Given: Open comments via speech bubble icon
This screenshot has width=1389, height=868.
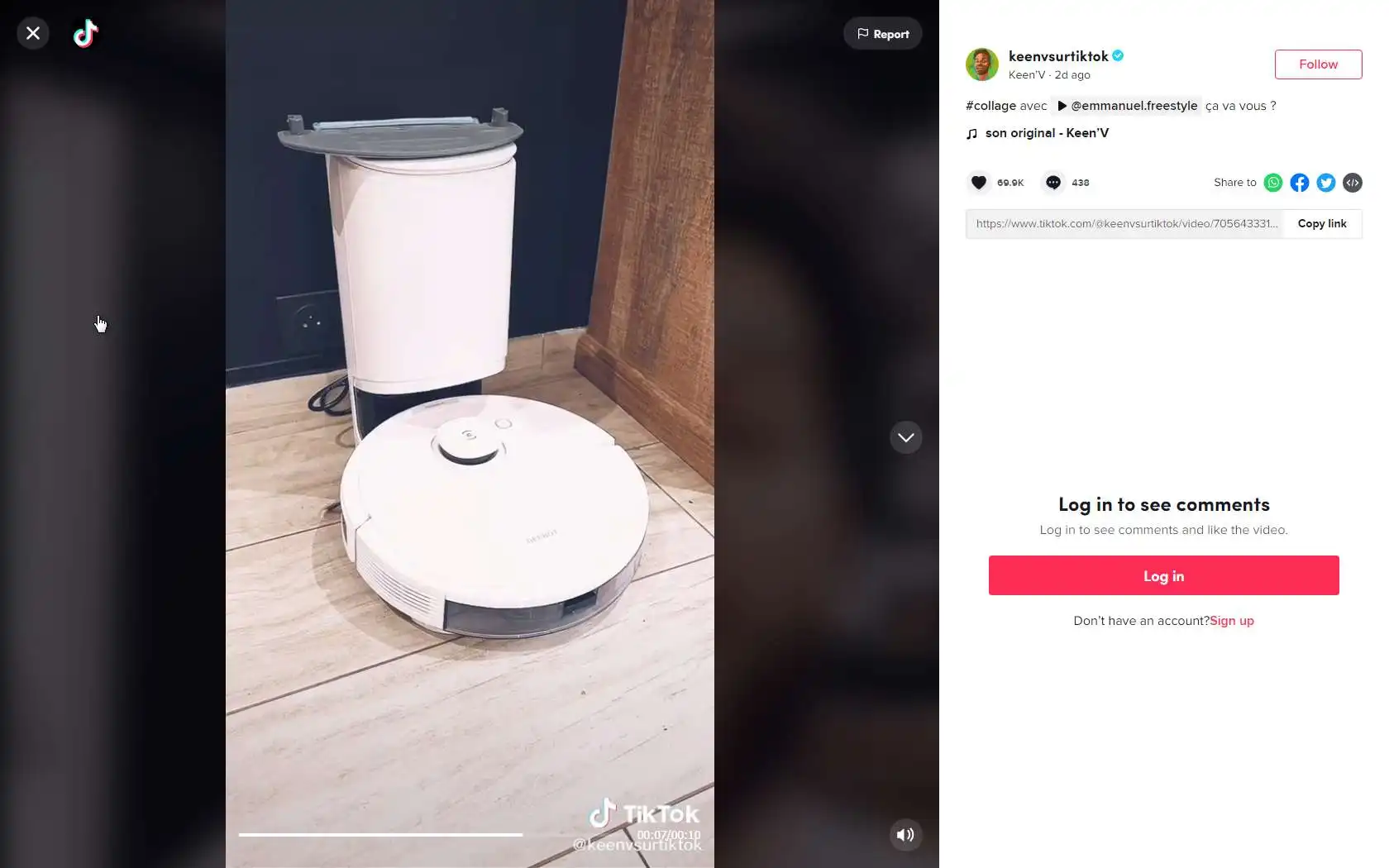Looking at the screenshot, I should point(1053,183).
